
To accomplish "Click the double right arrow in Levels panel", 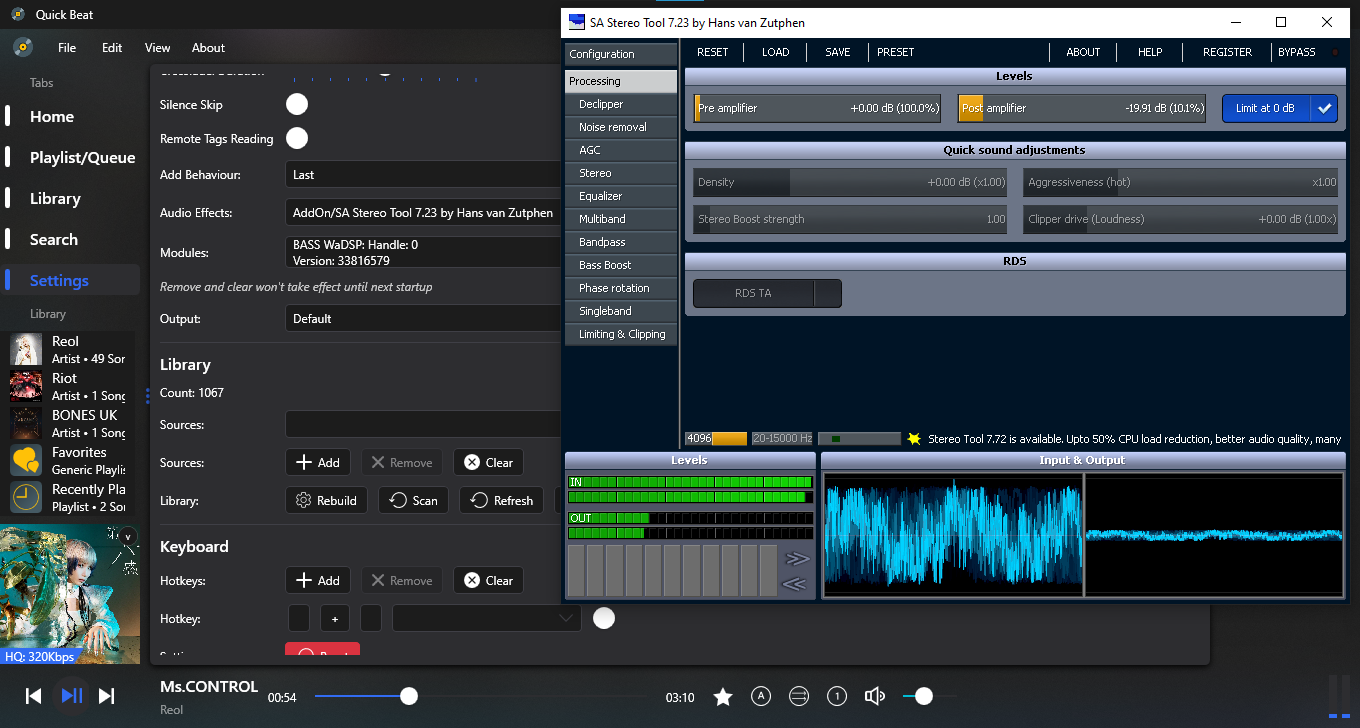I will [x=797, y=559].
